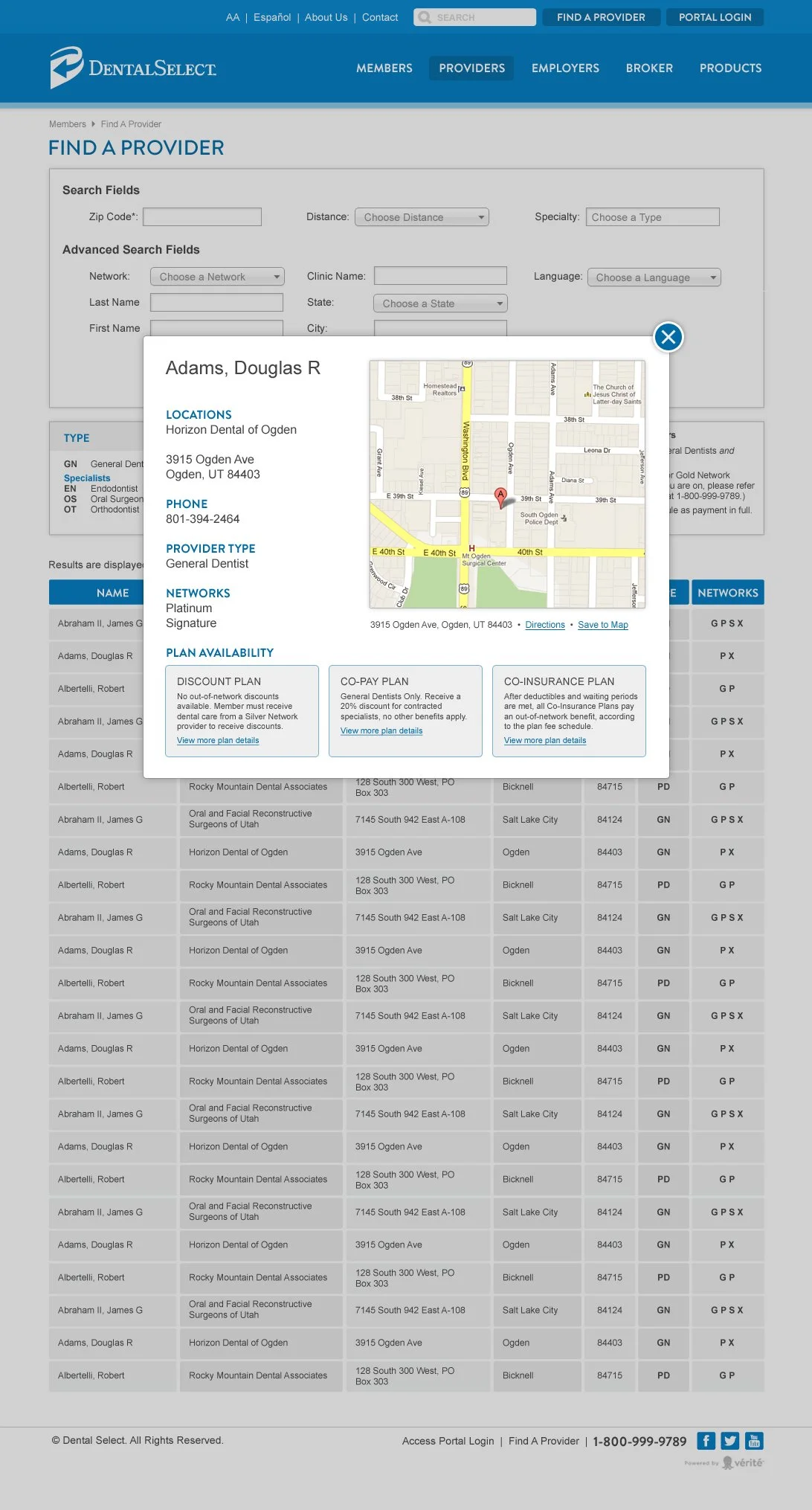Image resolution: width=812 pixels, height=1510 pixels.
Task: Close the provider details popup
Action: pyautogui.click(x=668, y=337)
